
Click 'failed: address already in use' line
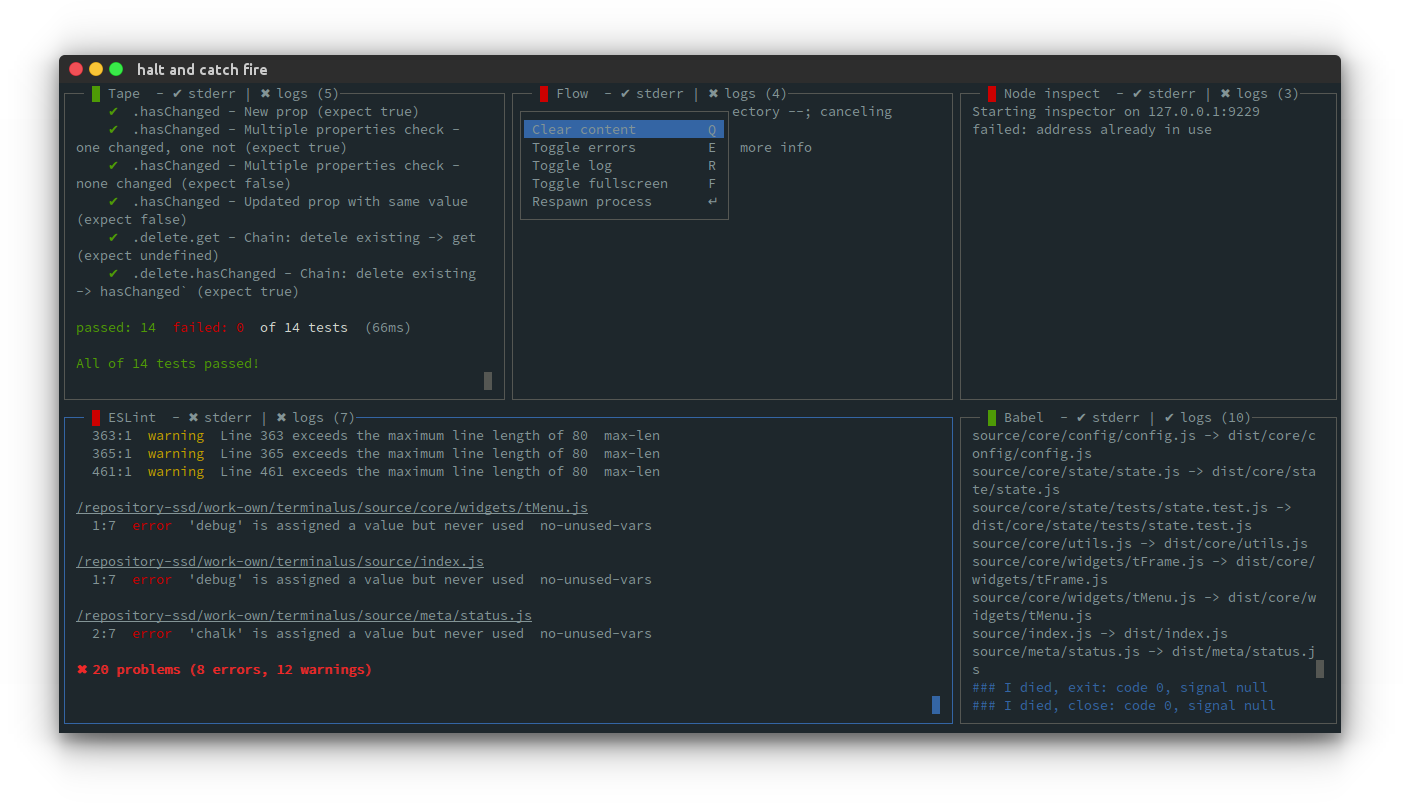pos(1092,129)
